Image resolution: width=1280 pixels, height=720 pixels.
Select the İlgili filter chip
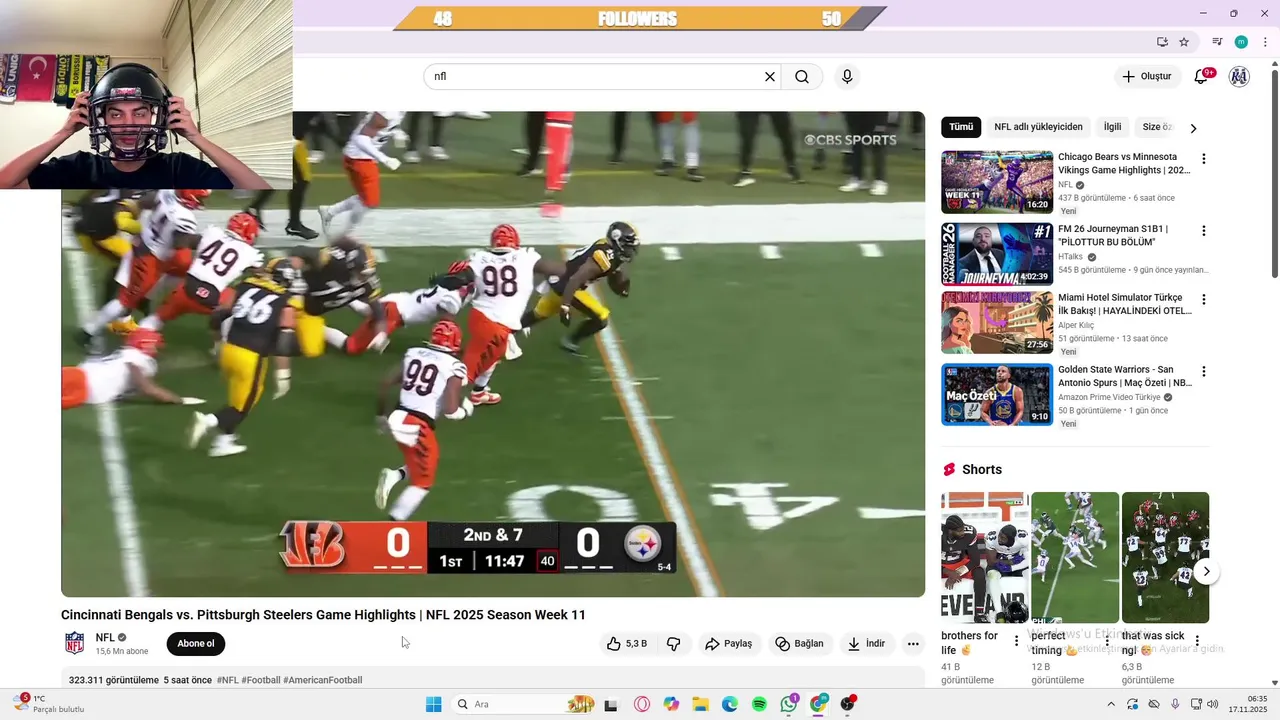tap(1112, 127)
